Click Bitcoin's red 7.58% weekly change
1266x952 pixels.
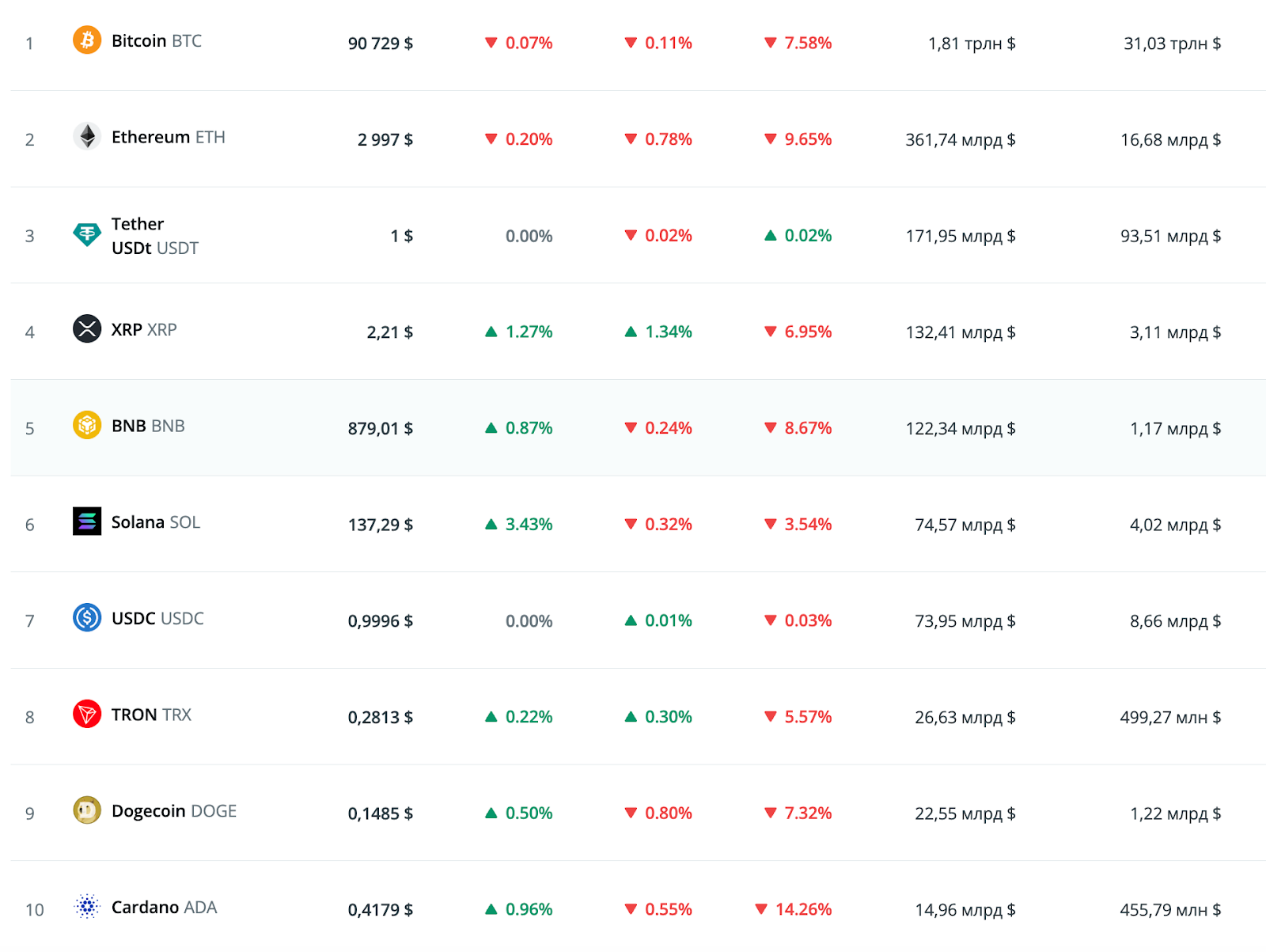point(798,44)
